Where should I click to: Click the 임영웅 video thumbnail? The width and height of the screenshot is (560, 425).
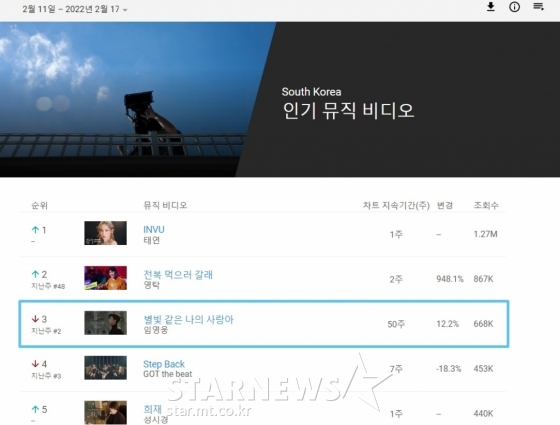click(105, 323)
